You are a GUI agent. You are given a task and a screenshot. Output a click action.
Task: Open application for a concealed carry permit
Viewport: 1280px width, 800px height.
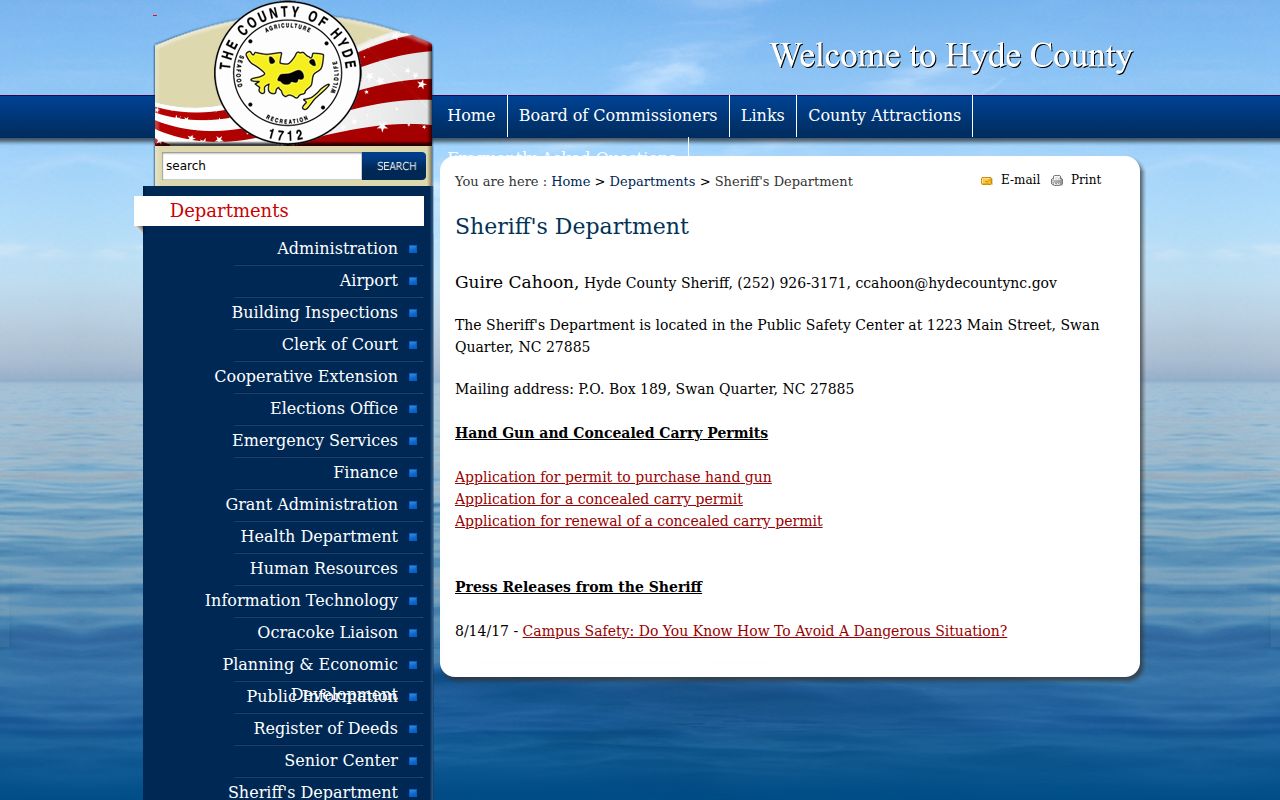(599, 499)
